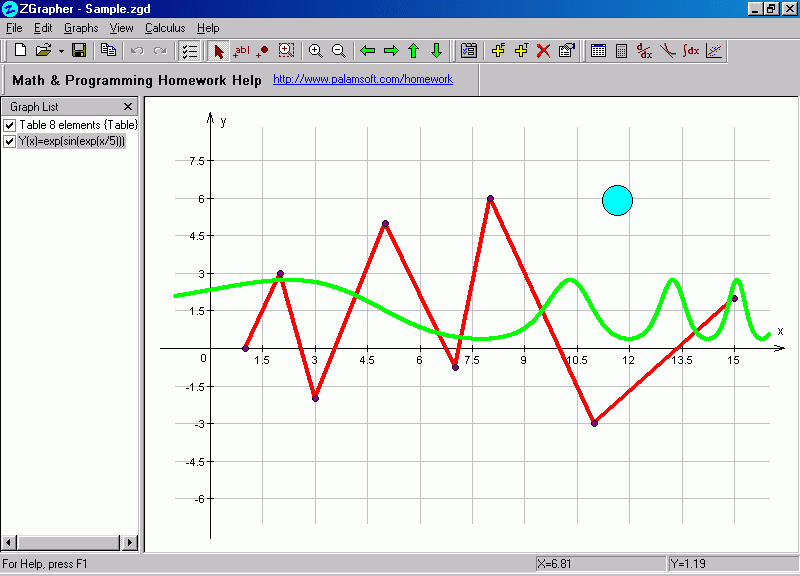Image resolution: width=800 pixels, height=576 pixels.
Task: Move view up with green arrow
Action: tap(414, 51)
